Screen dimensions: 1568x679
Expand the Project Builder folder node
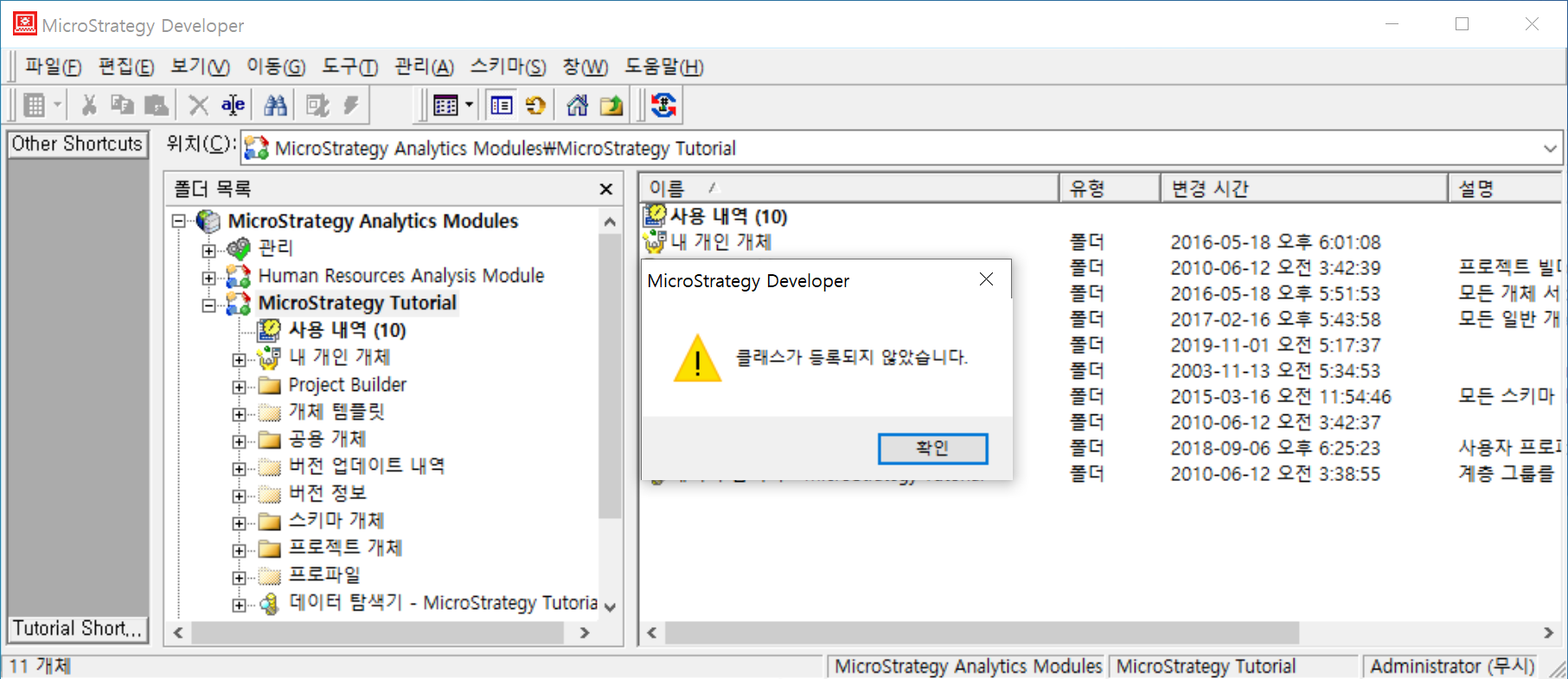coord(239,388)
